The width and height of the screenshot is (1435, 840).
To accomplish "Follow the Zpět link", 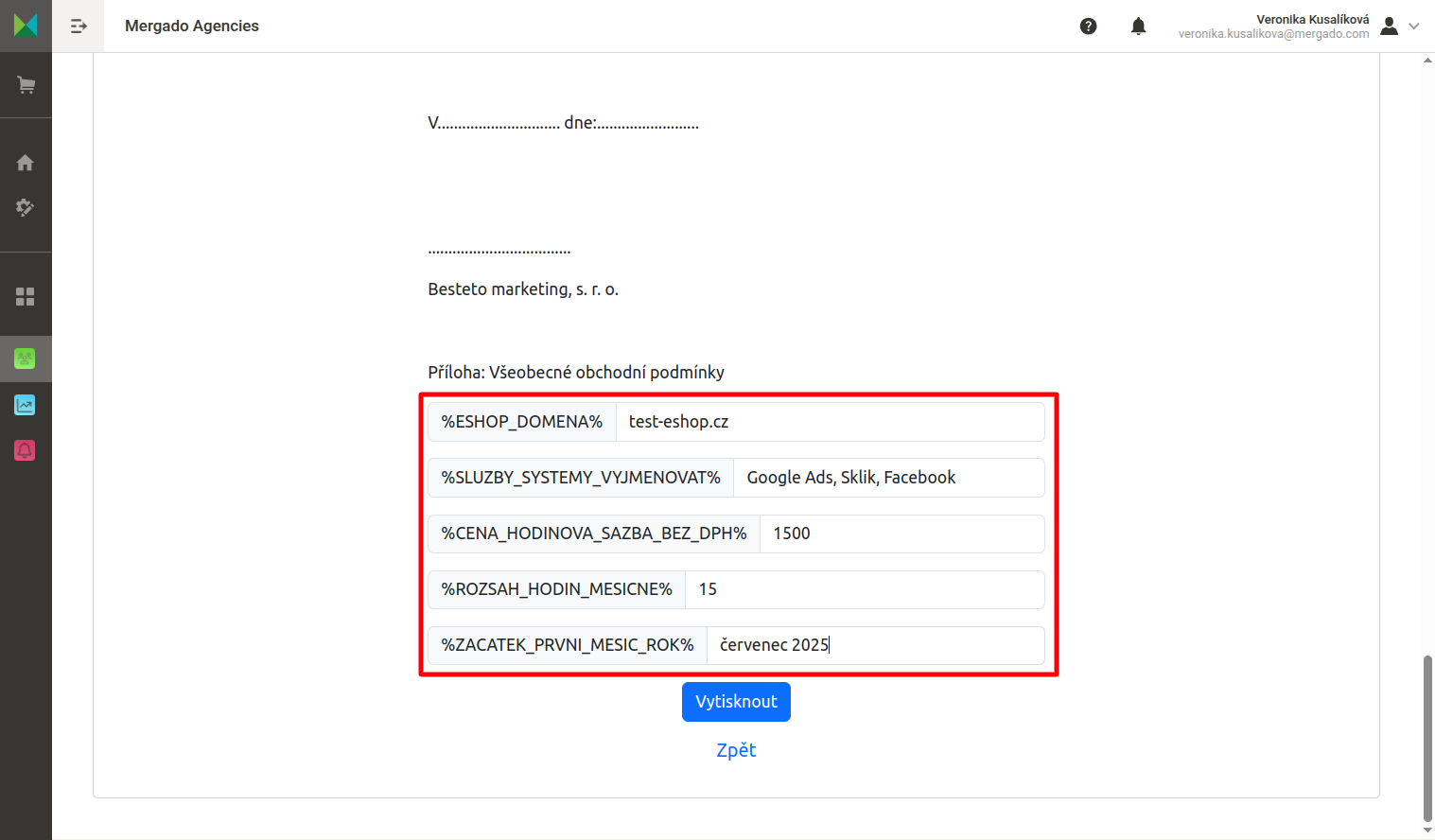I will [x=736, y=750].
